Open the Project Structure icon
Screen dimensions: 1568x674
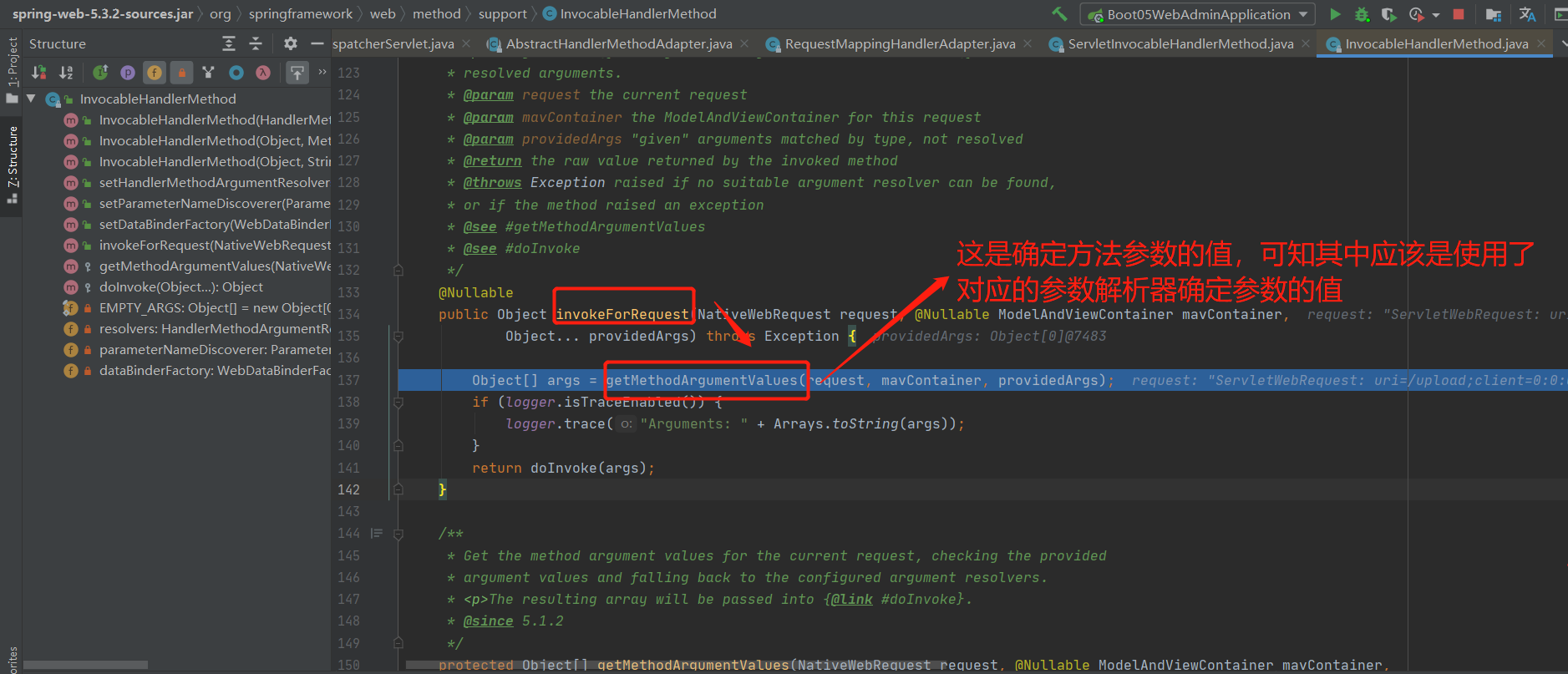(1494, 14)
